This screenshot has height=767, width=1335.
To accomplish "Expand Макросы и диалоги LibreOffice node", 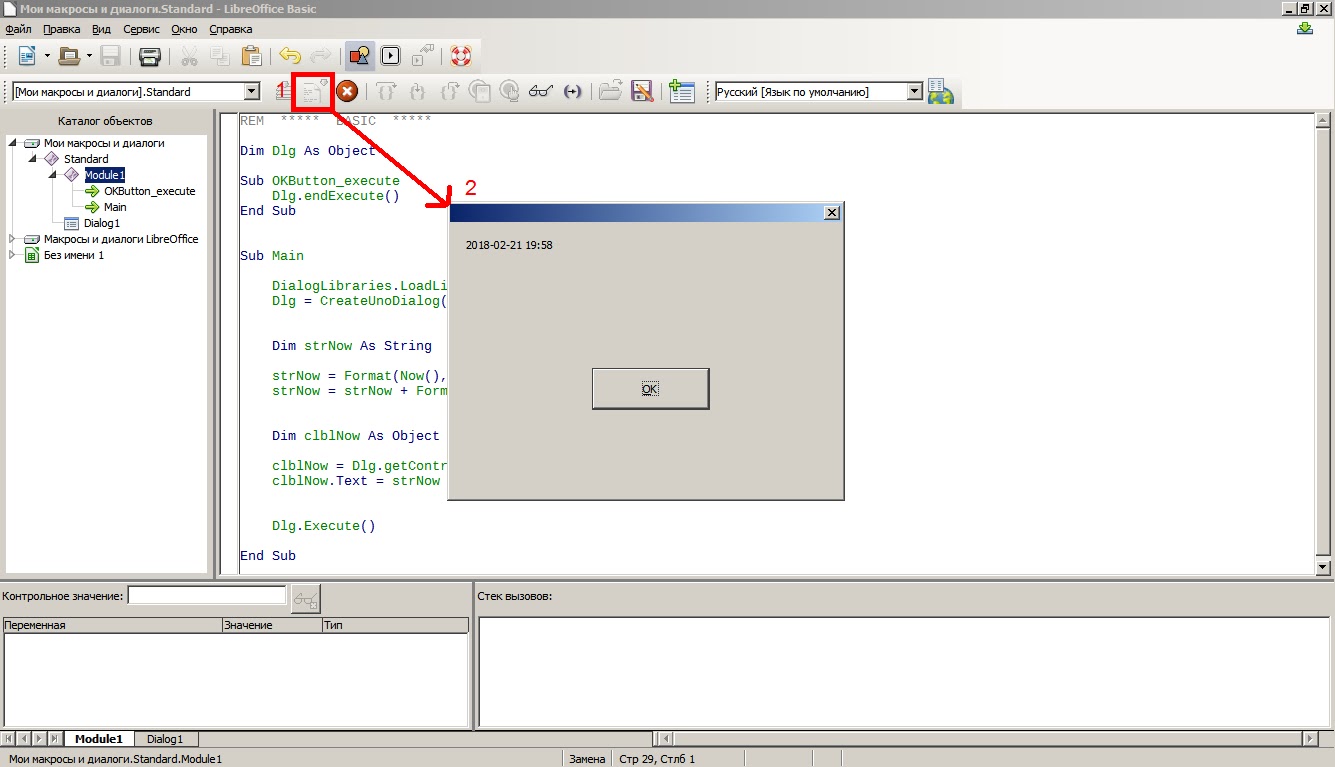I will (x=13, y=239).
